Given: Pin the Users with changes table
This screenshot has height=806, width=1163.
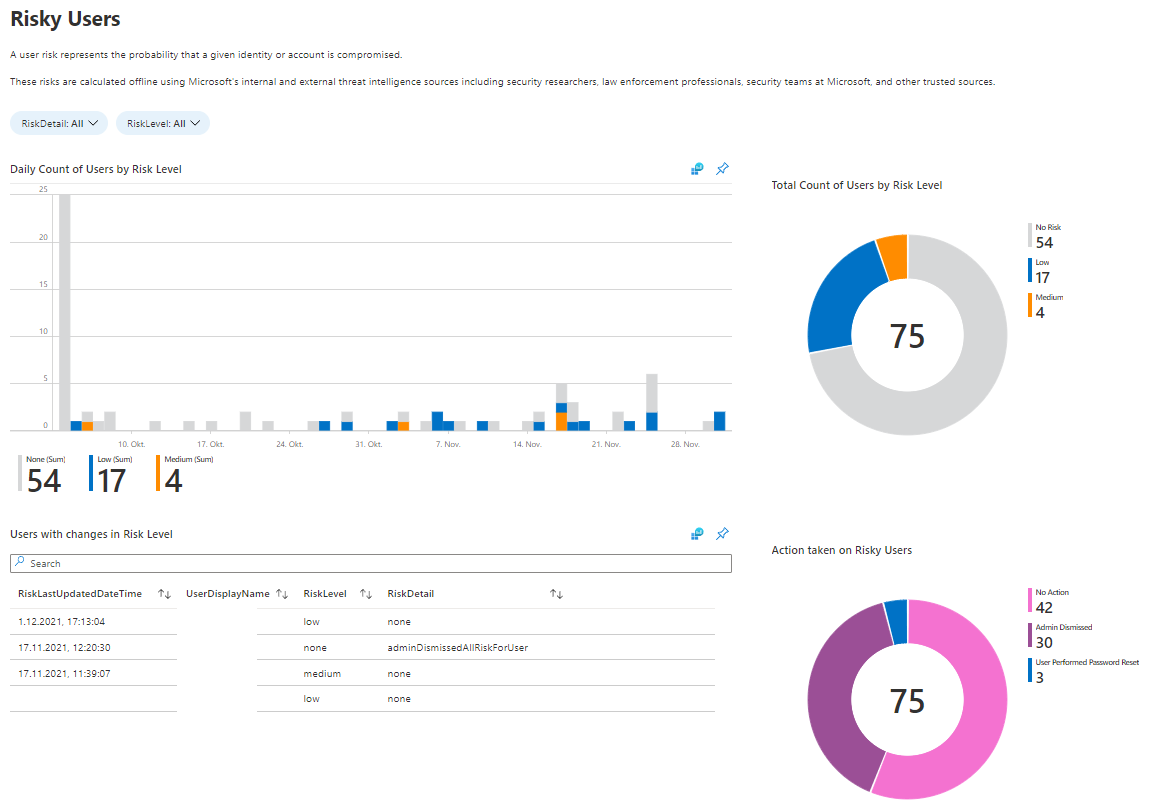Looking at the screenshot, I should pyautogui.click(x=722, y=534).
